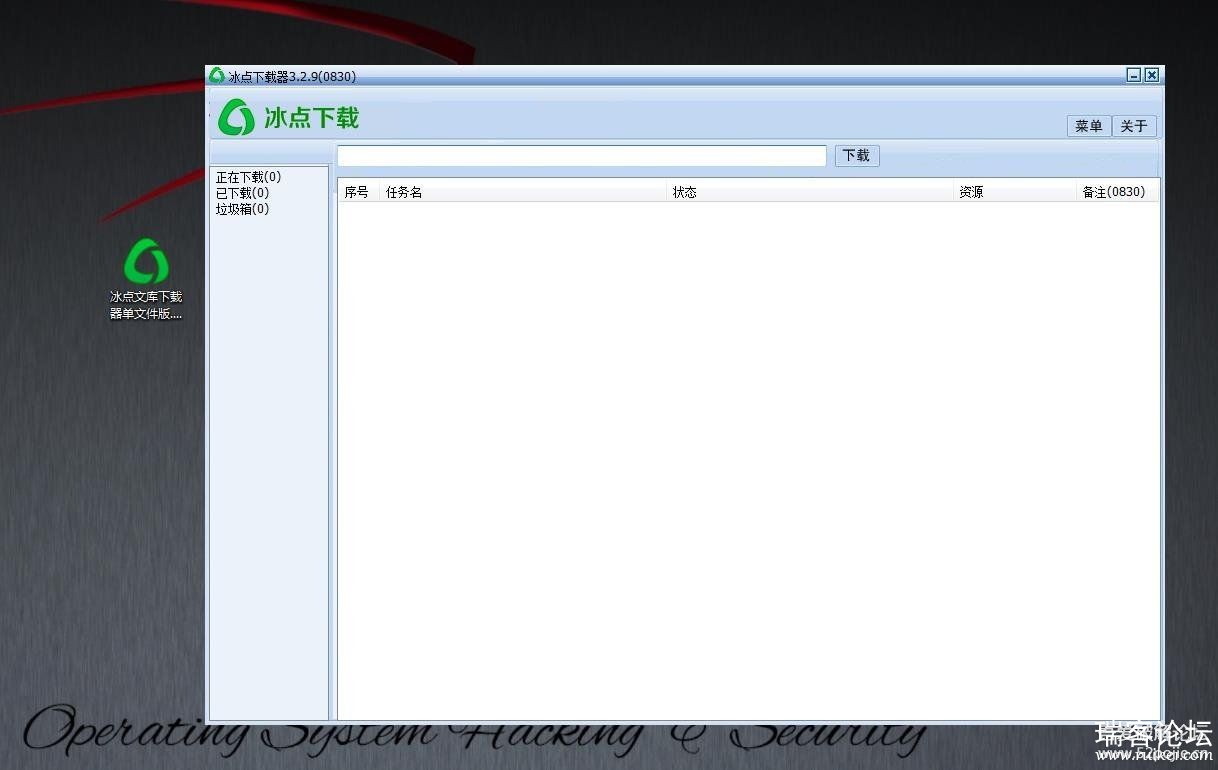Select 垃圾箱(0) in the sidebar

point(243,209)
